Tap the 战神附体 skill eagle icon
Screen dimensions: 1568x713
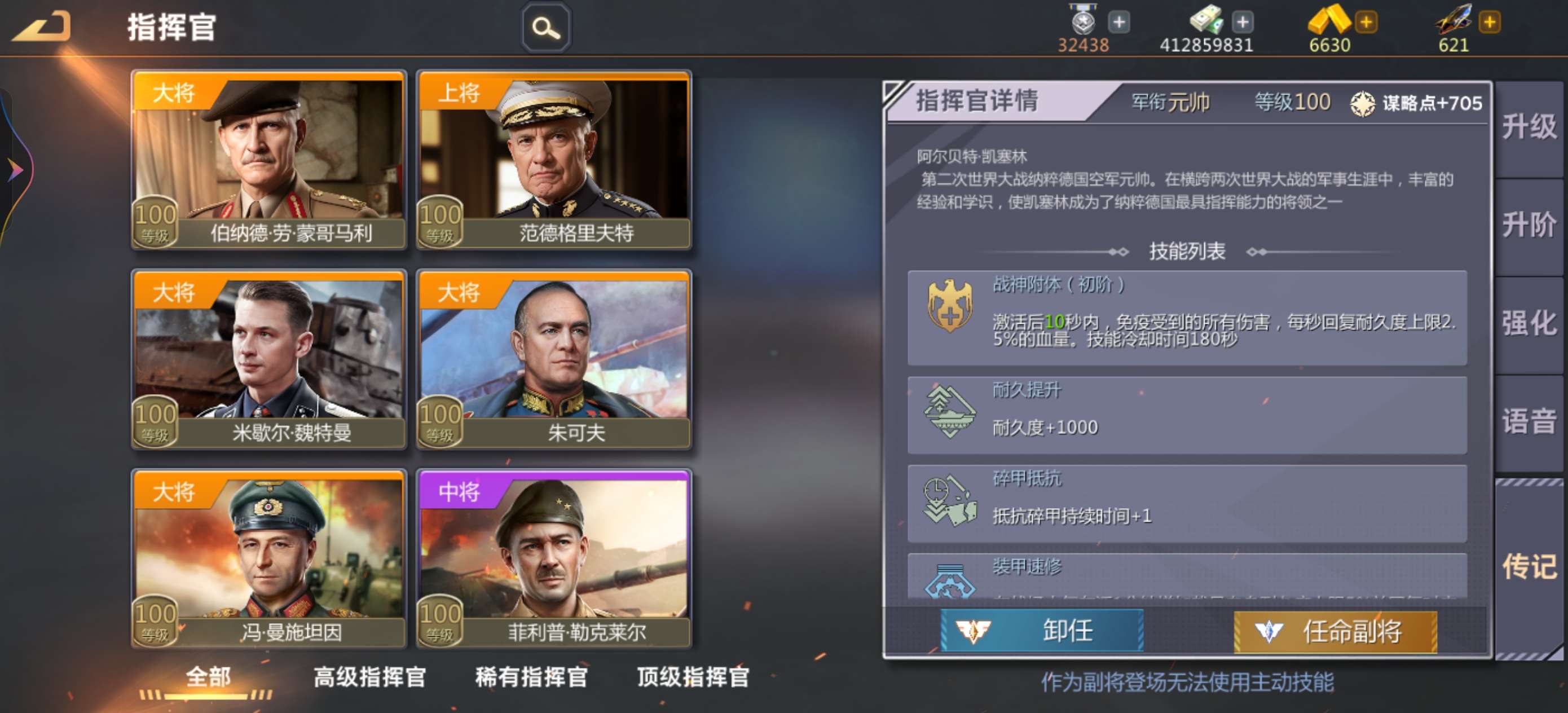pyautogui.click(x=950, y=306)
